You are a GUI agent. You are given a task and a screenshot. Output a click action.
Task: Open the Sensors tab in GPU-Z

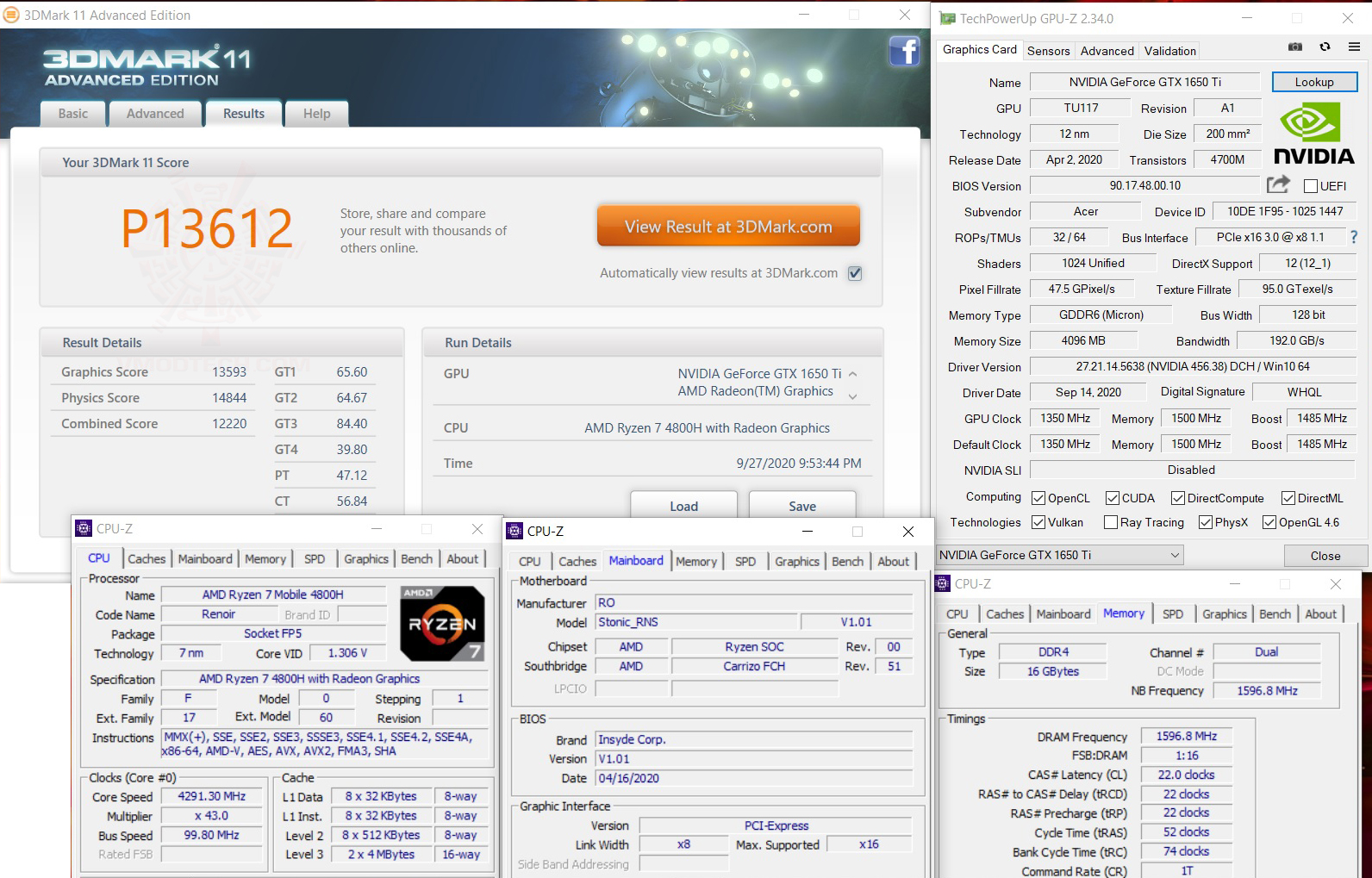pyautogui.click(x=1048, y=51)
